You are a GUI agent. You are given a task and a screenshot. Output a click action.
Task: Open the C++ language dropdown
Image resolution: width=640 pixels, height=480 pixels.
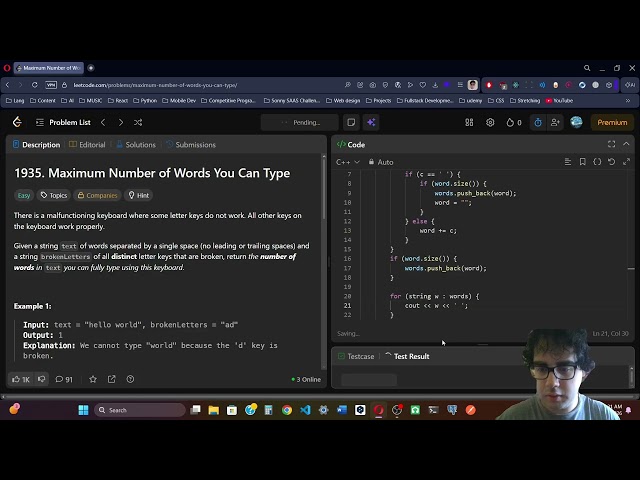348,162
